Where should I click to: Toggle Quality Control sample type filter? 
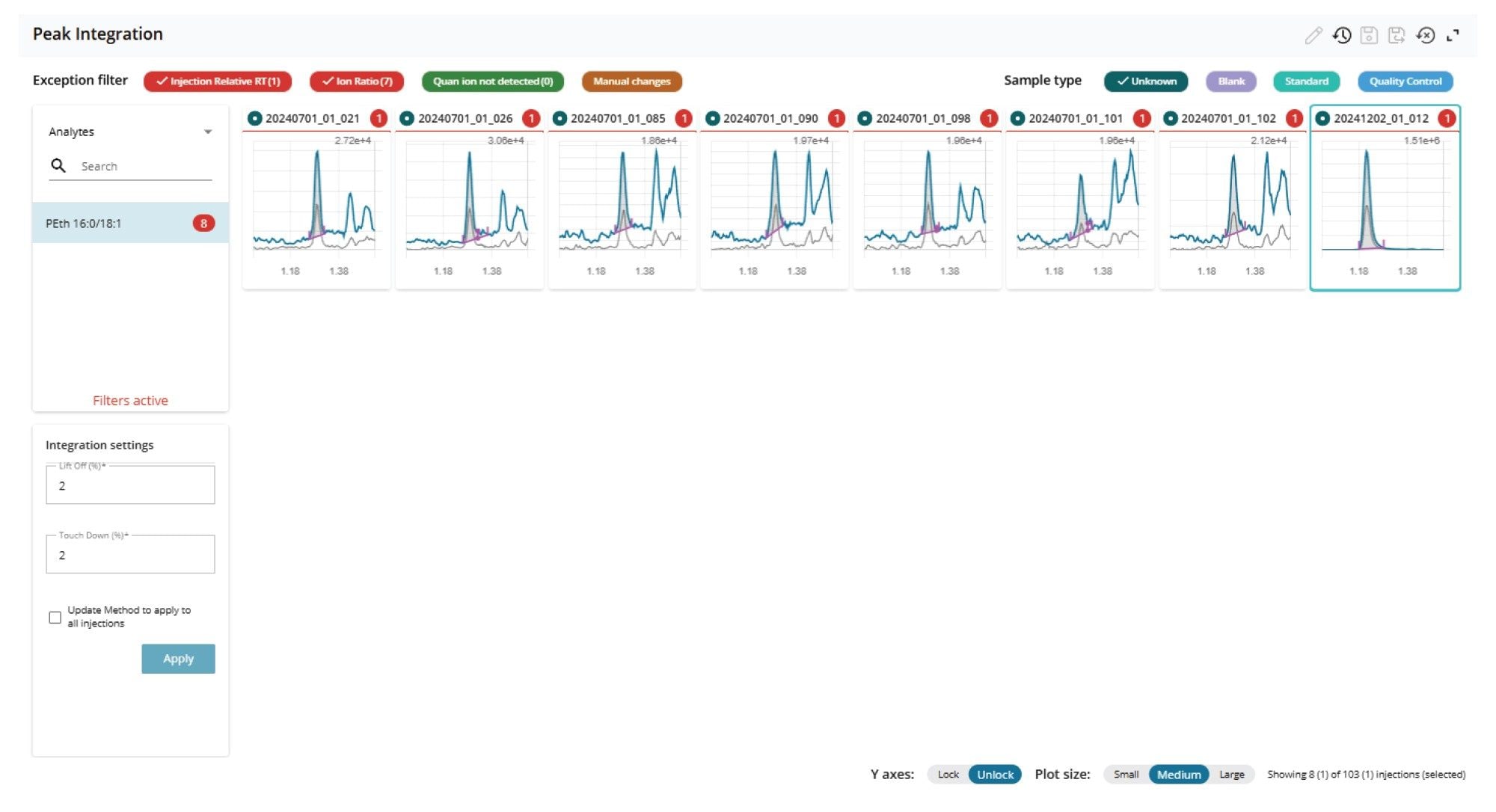(1405, 81)
